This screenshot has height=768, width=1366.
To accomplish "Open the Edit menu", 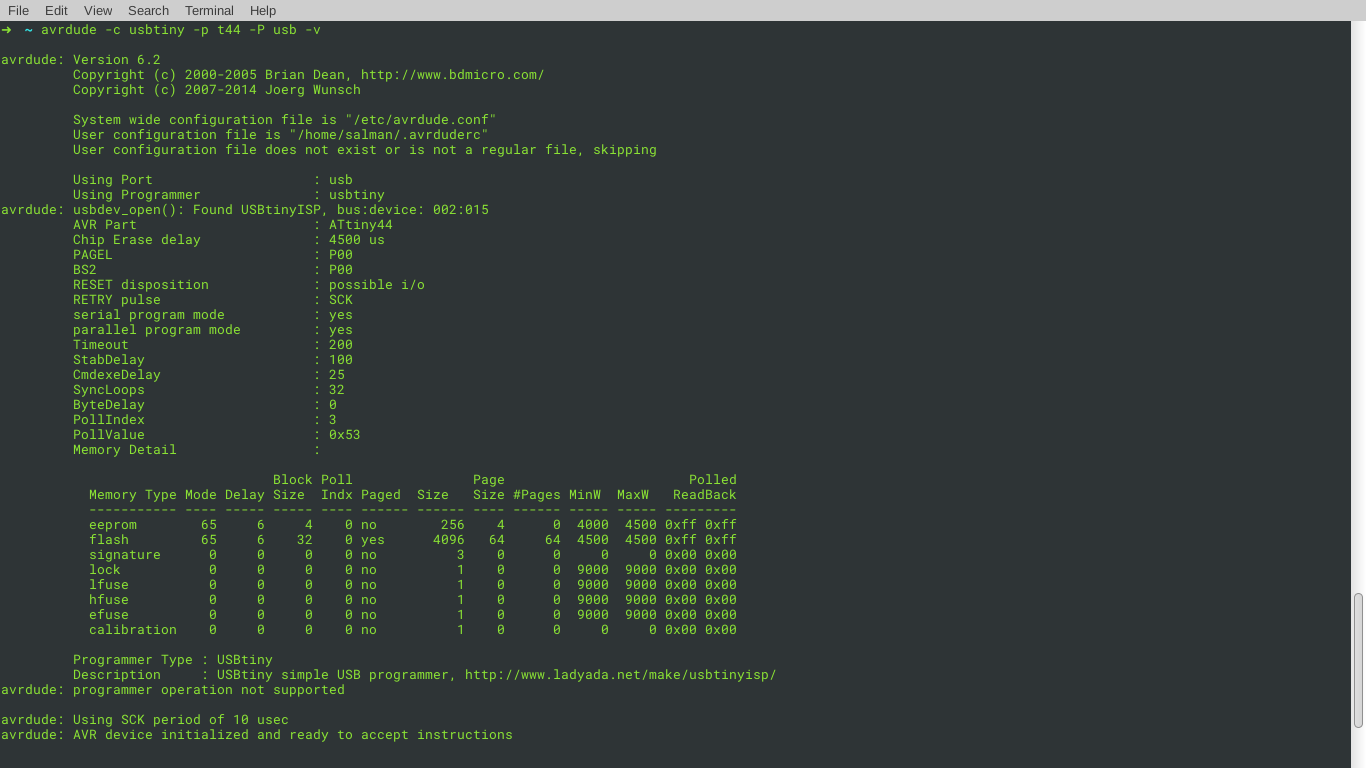I will tap(56, 10).
